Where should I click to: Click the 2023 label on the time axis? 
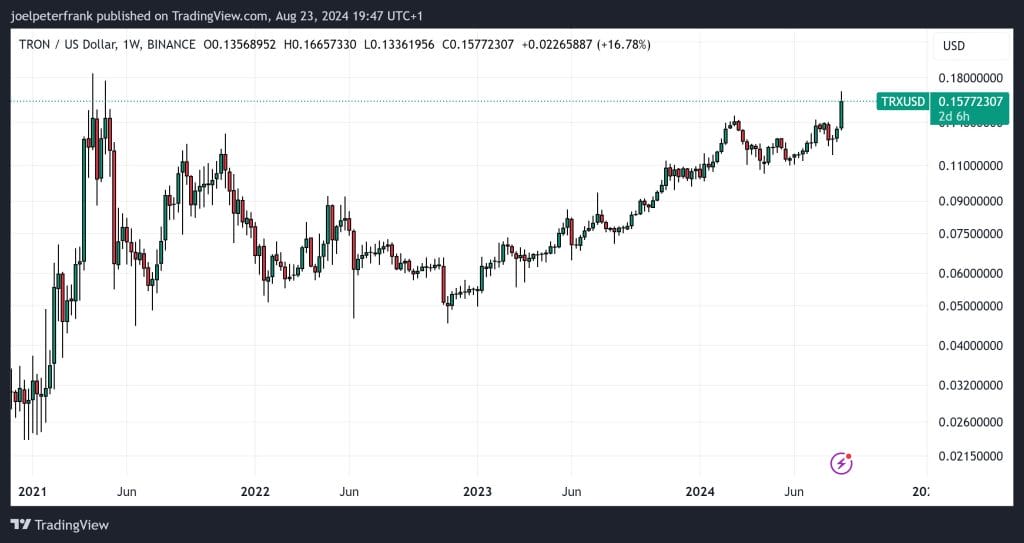[x=477, y=492]
